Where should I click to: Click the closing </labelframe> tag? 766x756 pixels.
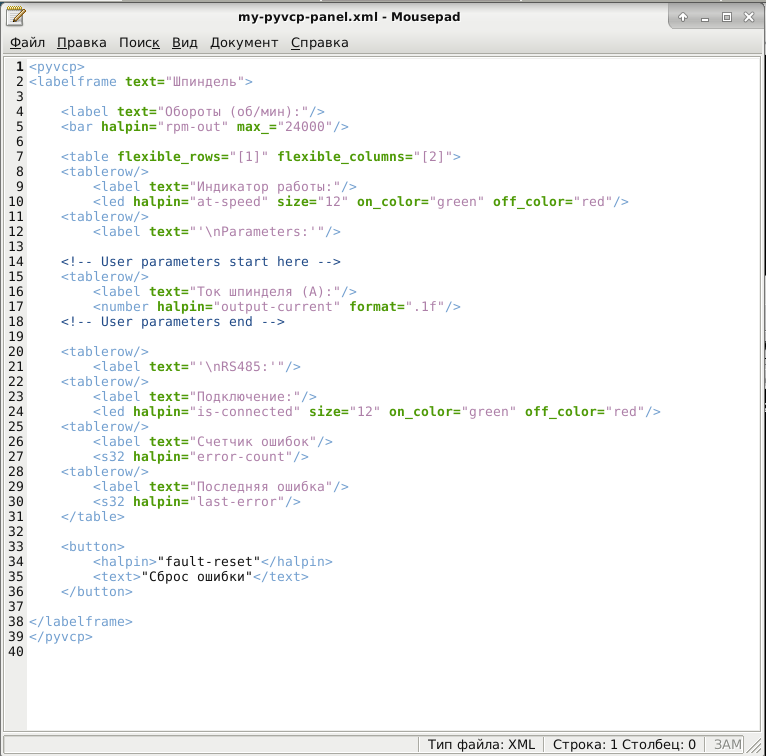(81, 622)
